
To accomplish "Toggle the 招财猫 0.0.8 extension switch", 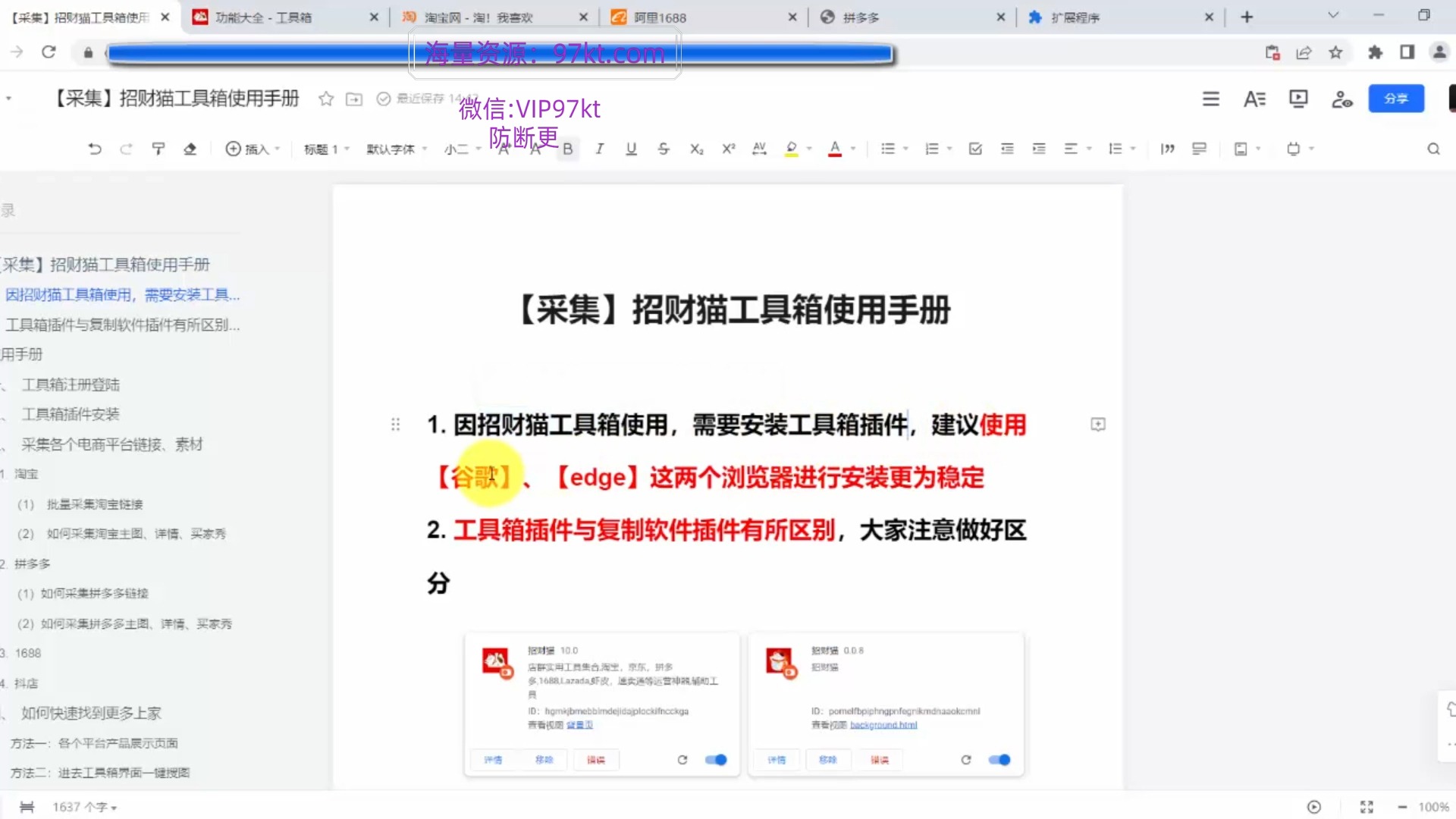I will click(x=999, y=760).
